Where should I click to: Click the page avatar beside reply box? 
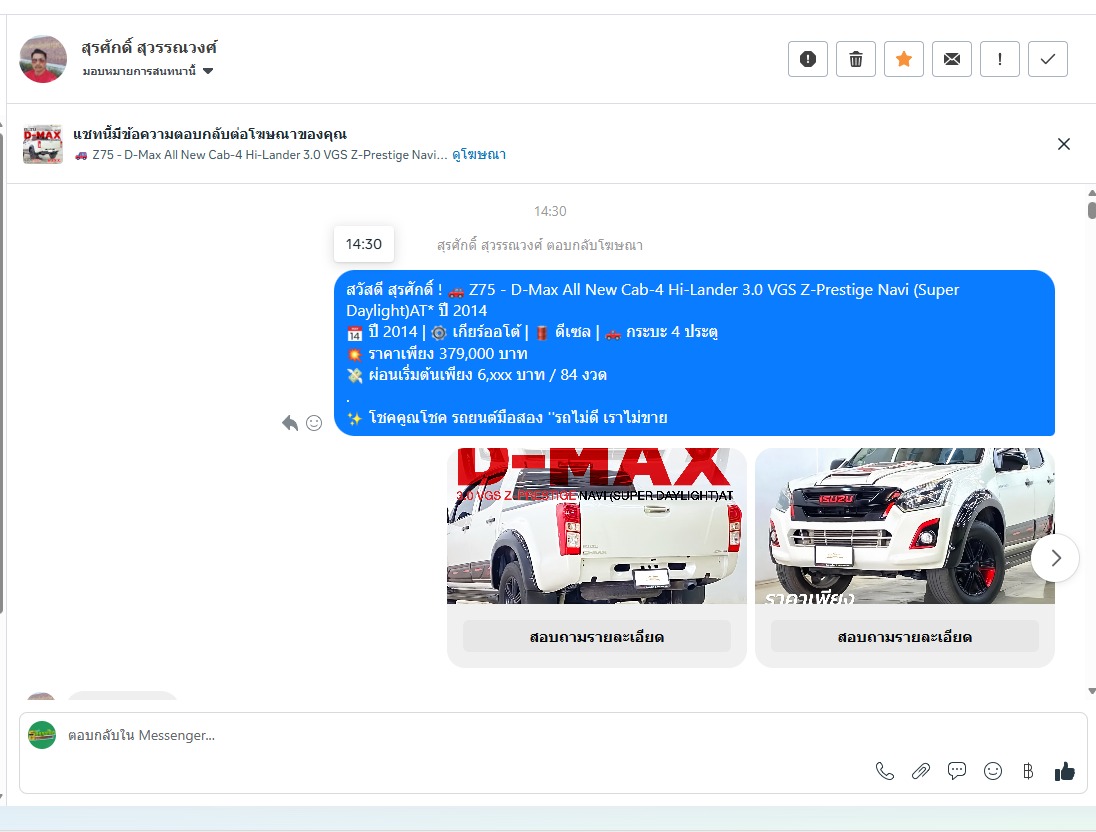click(x=42, y=736)
